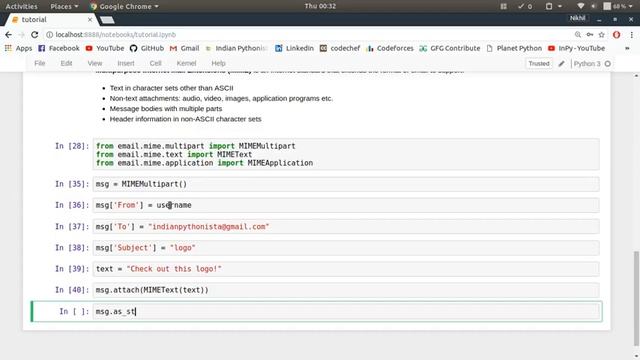Image resolution: width=640 pixels, height=360 pixels.
Task: Open the LinkedIn bookmark
Action: click(294, 48)
